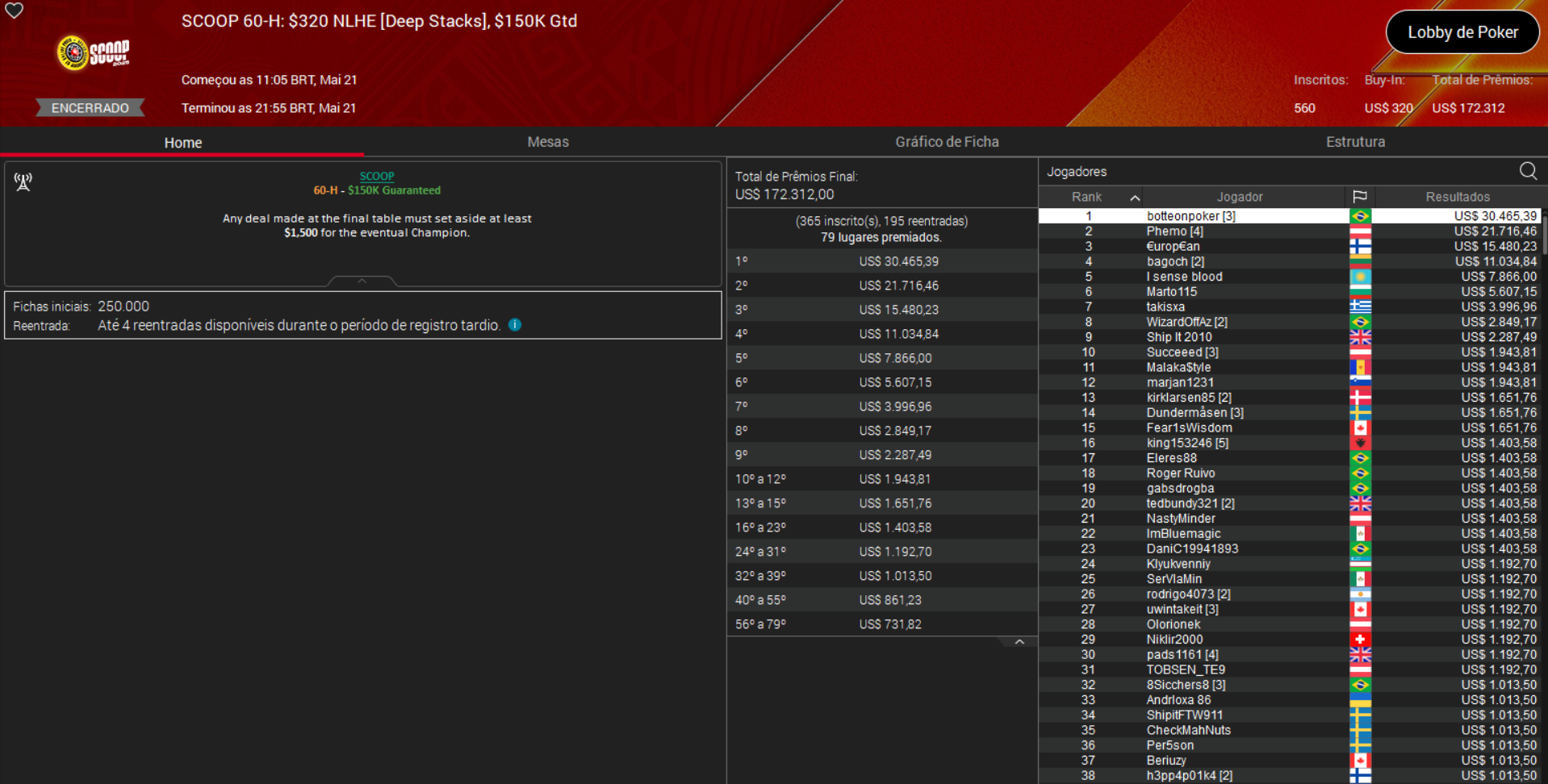This screenshot has width=1548, height=784.
Task: Click the broadcast antenna icon
Action: pos(23,182)
